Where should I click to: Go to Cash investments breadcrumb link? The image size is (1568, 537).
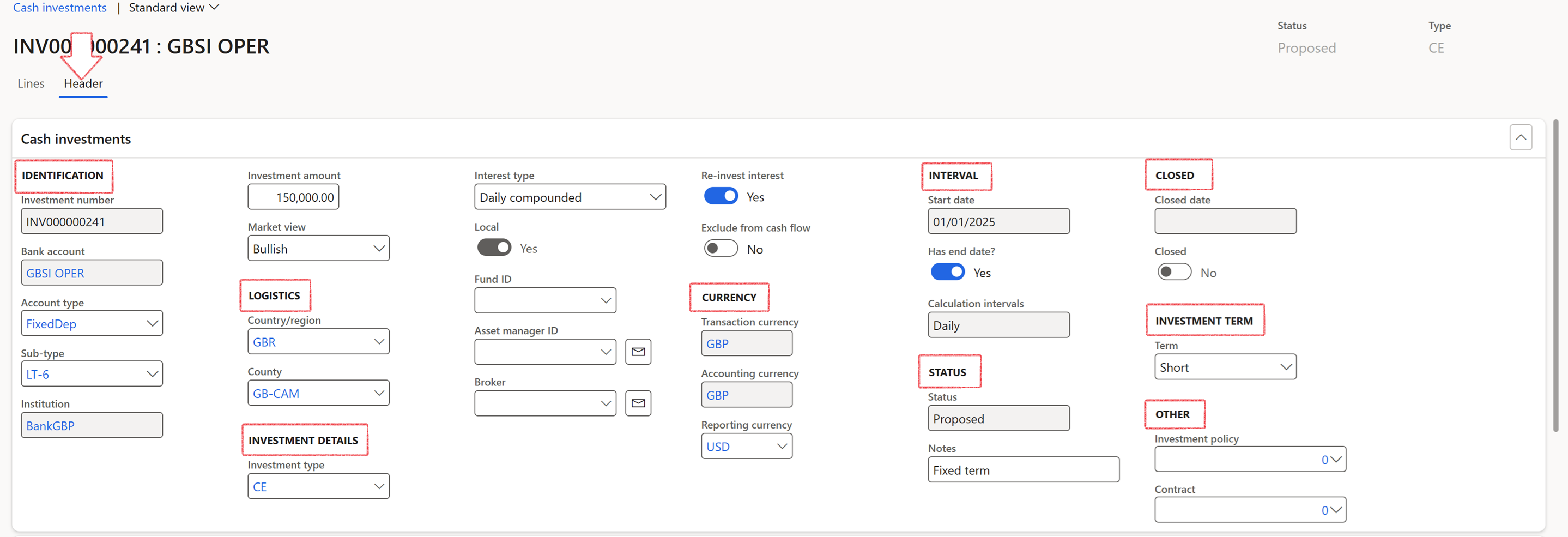(59, 8)
